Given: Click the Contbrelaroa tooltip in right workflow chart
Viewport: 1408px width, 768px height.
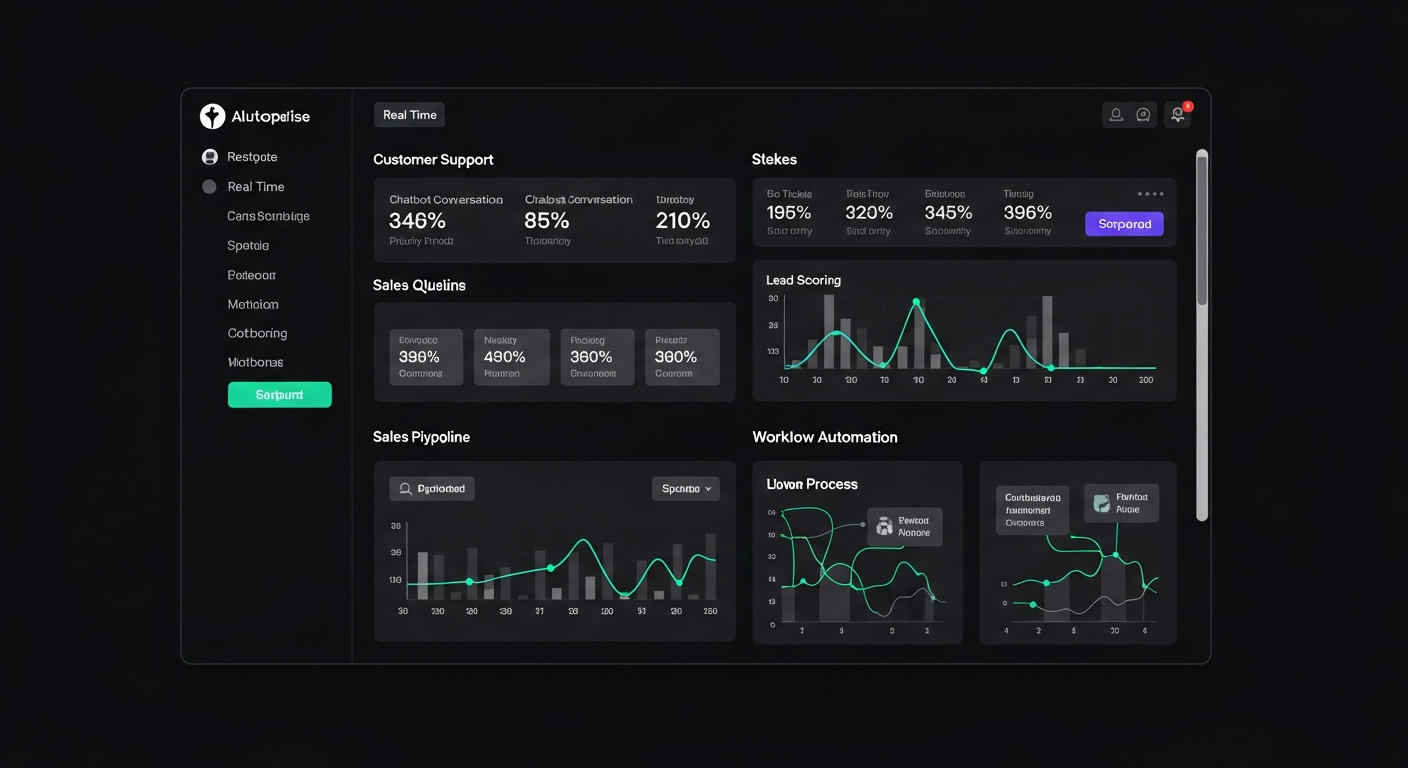Looking at the screenshot, I should tap(1033, 510).
